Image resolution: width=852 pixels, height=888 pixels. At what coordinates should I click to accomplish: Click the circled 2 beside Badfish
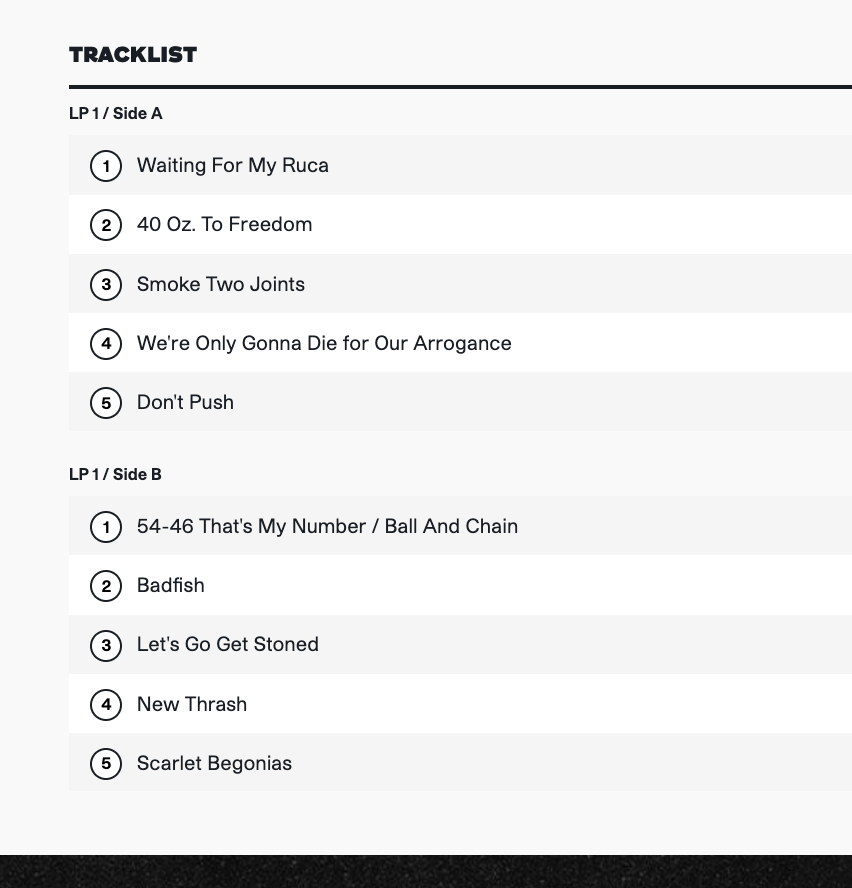point(106,586)
